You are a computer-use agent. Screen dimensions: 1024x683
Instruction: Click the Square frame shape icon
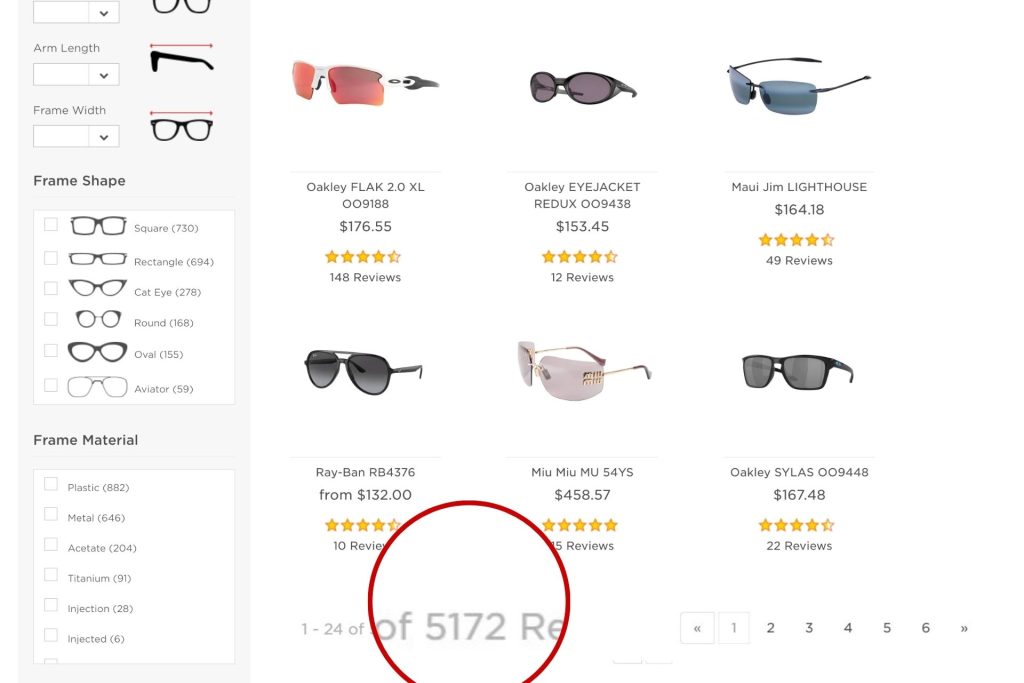(x=97, y=224)
